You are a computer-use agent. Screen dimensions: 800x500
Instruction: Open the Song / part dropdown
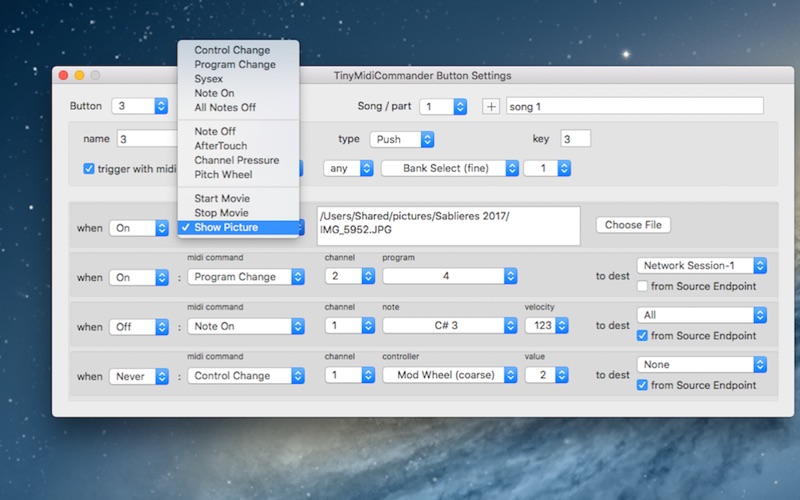pyautogui.click(x=443, y=106)
